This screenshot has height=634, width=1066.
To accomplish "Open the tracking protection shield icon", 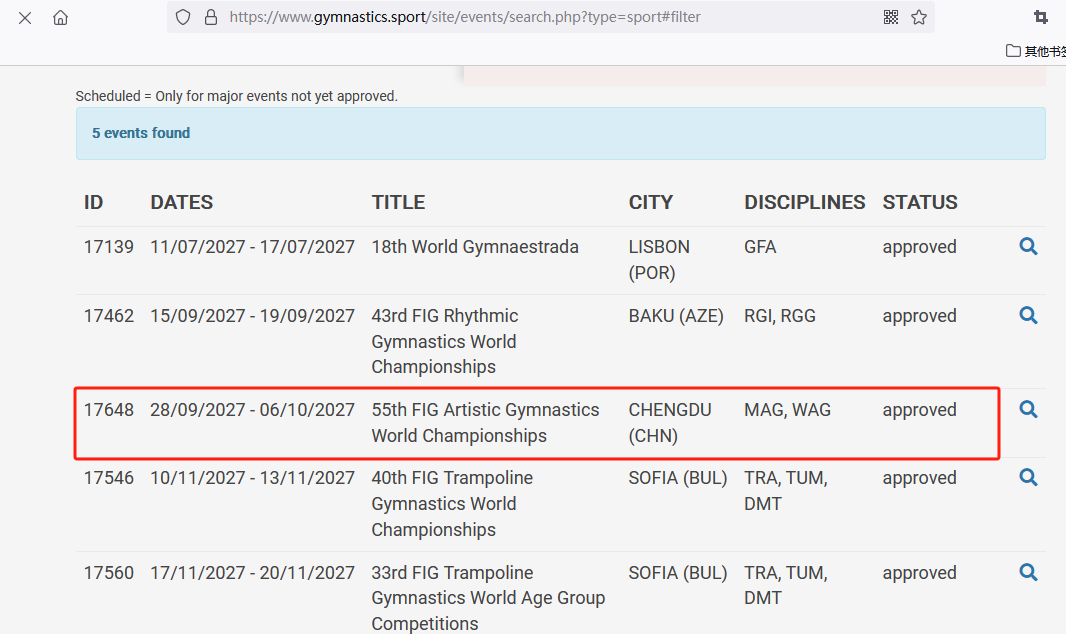I will click(x=182, y=17).
